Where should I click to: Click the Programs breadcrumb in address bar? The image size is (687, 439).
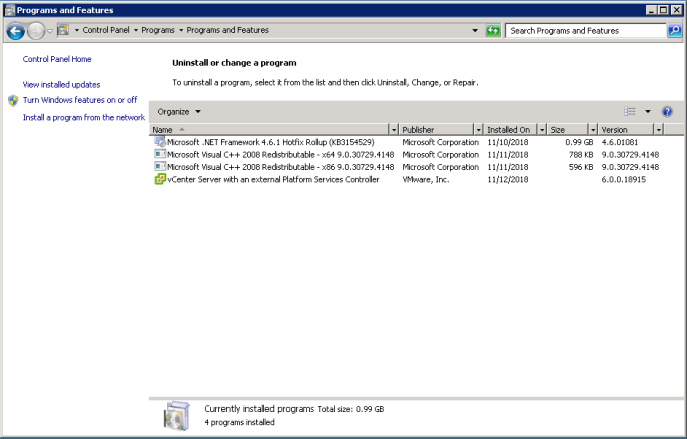pyautogui.click(x=158, y=30)
